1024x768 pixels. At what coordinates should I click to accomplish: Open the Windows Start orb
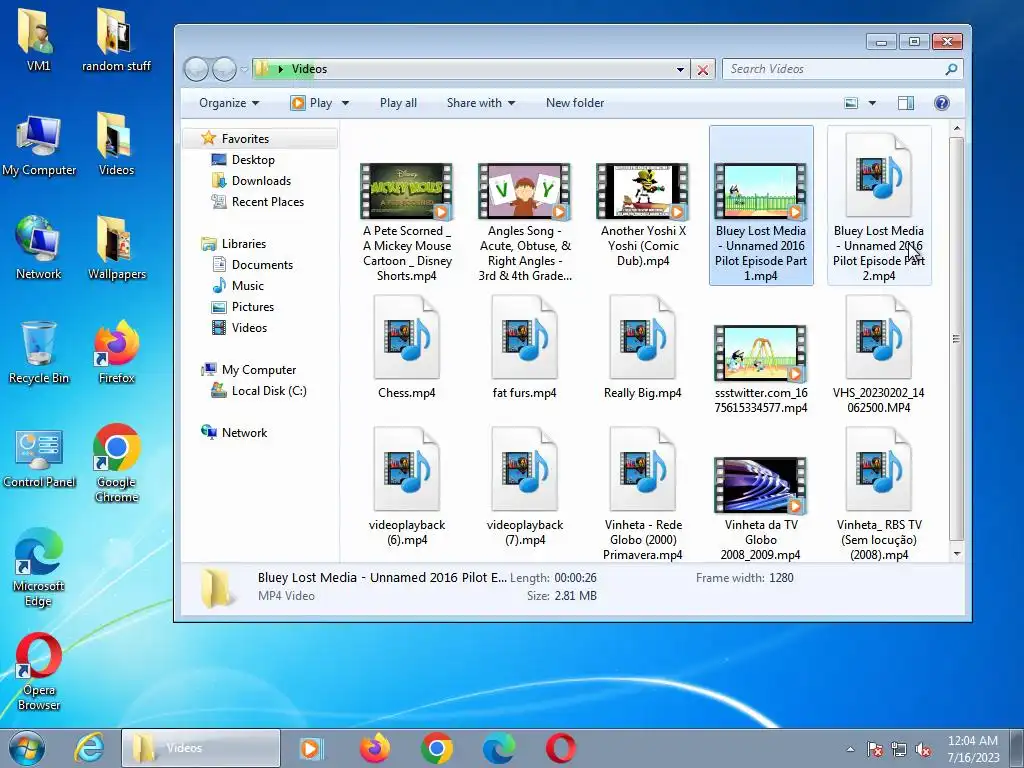tap(27, 748)
